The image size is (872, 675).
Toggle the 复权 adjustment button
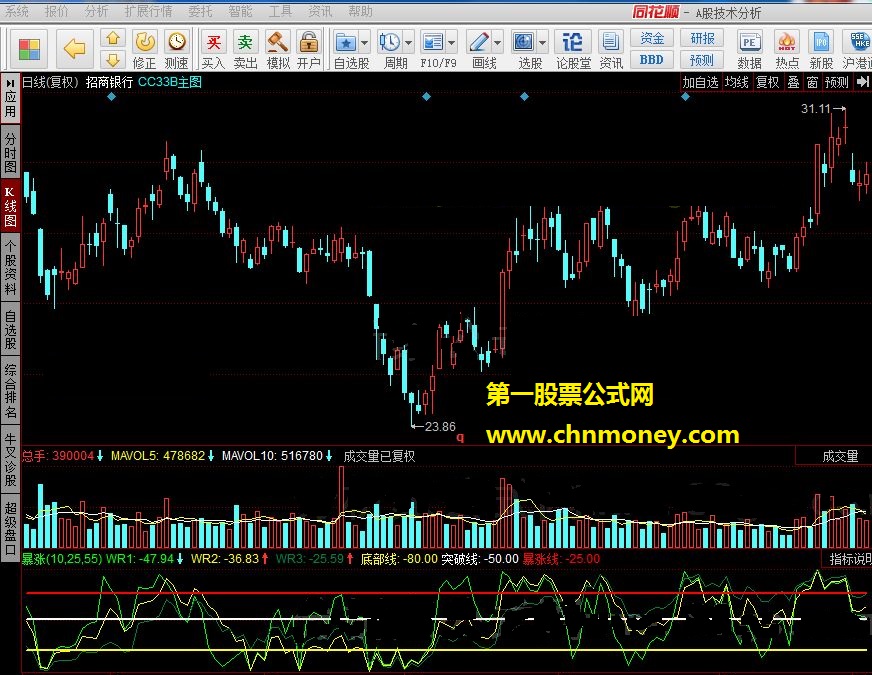point(767,82)
